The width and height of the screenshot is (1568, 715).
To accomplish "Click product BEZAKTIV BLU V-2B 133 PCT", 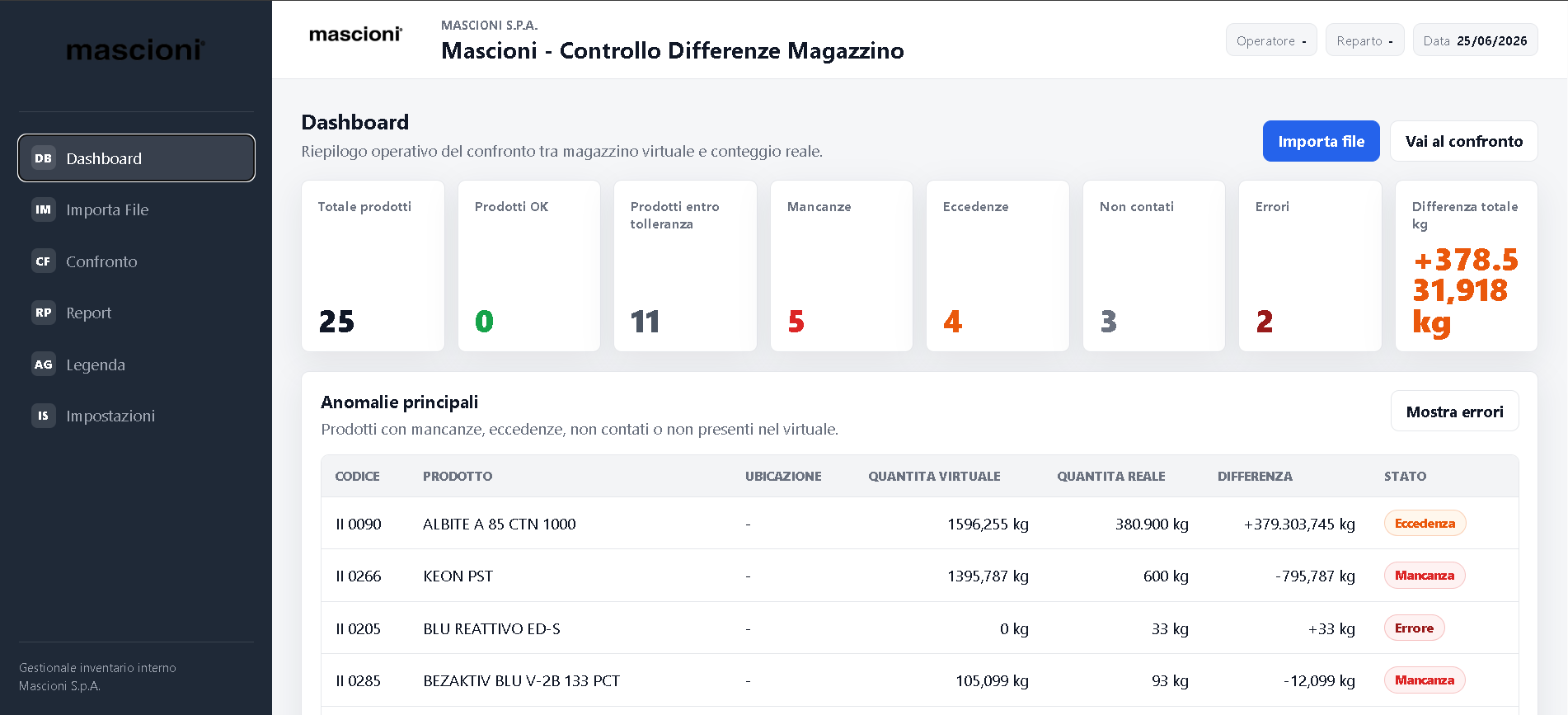I will coord(521,680).
